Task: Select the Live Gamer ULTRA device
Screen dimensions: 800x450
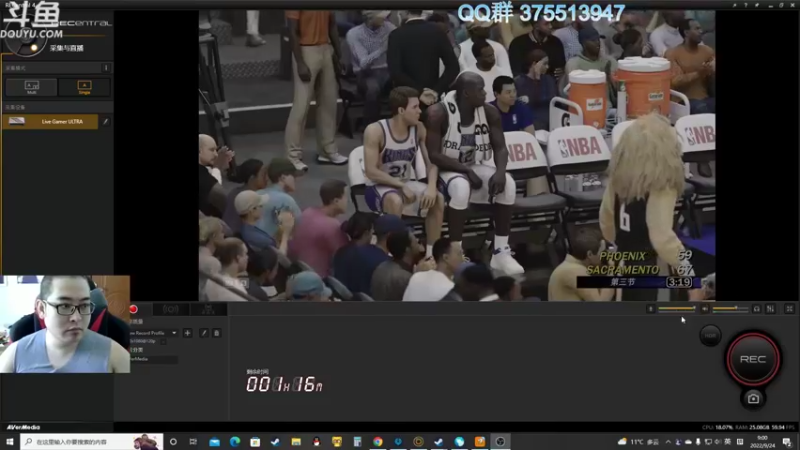Action: (x=50, y=121)
